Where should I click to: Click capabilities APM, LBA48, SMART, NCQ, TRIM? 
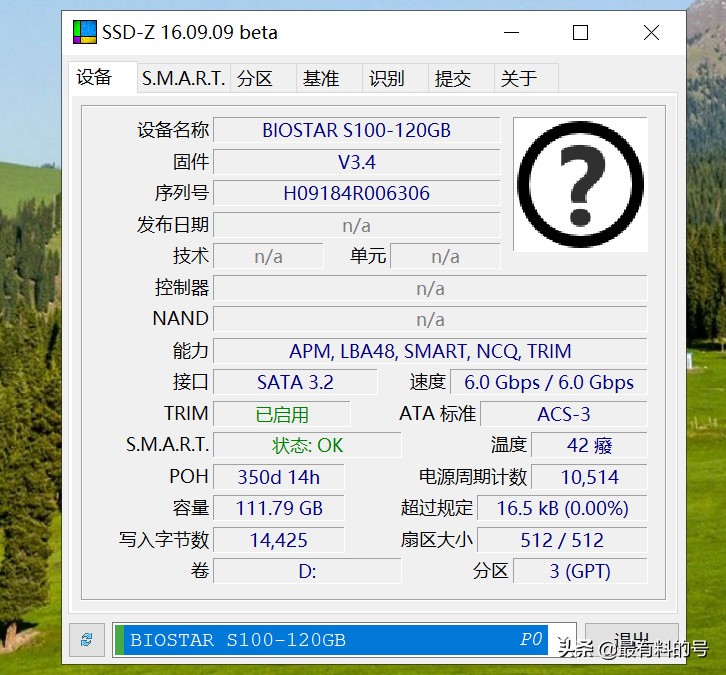click(x=430, y=351)
